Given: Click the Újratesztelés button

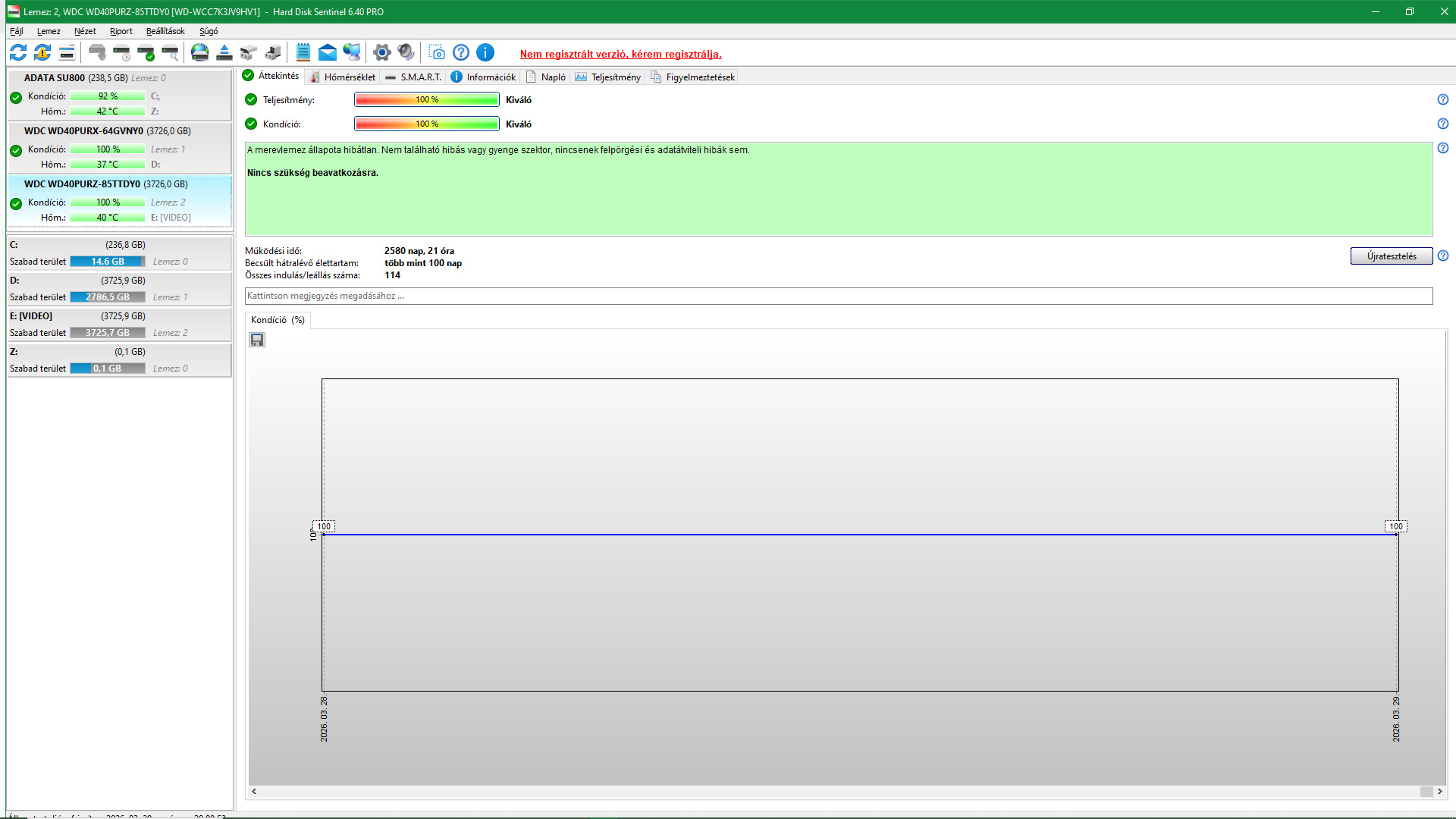Looking at the screenshot, I should pos(1391,256).
